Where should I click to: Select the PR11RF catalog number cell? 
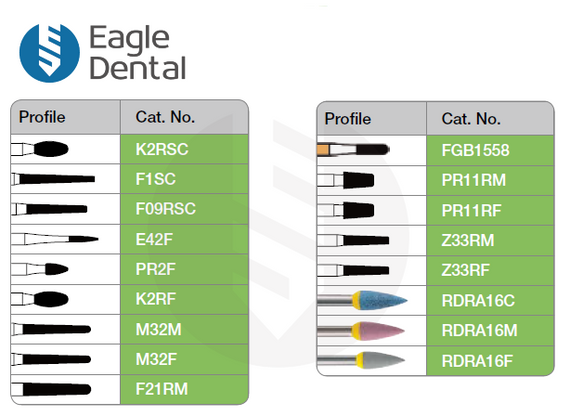tap(490, 210)
